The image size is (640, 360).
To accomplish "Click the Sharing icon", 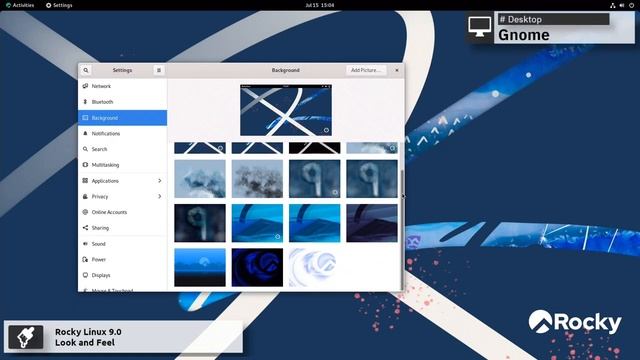I will (x=85, y=228).
